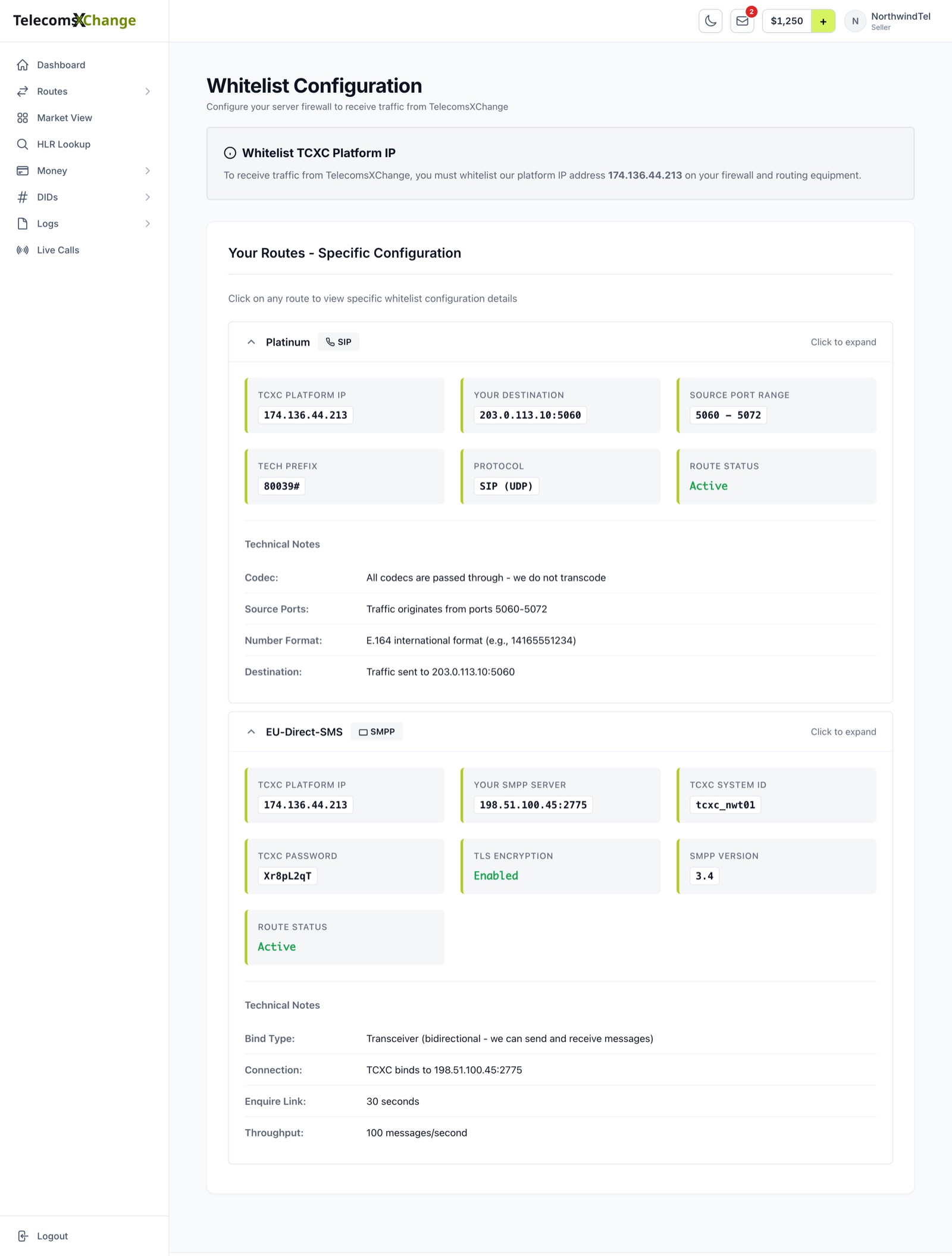Expand the Logs submenu chevron
The height and width of the screenshot is (1256, 952).
point(148,224)
